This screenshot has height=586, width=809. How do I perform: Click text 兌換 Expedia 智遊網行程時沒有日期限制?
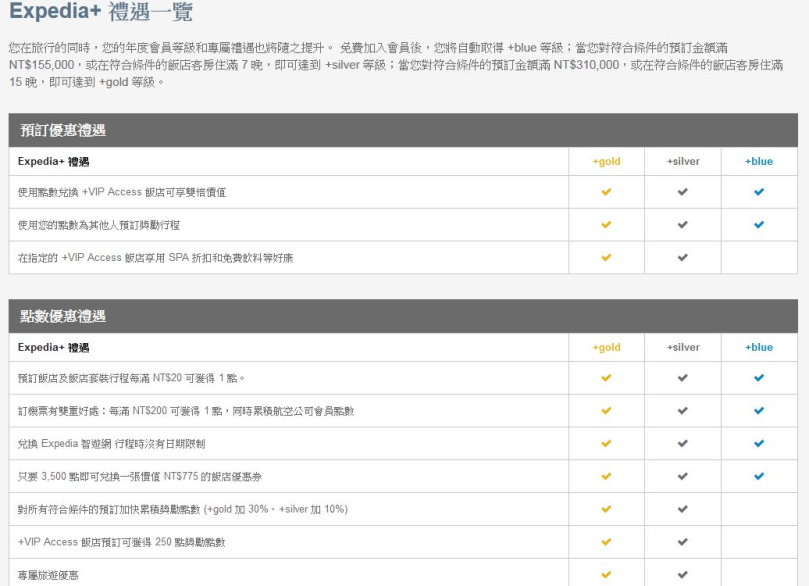pos(111,444)
